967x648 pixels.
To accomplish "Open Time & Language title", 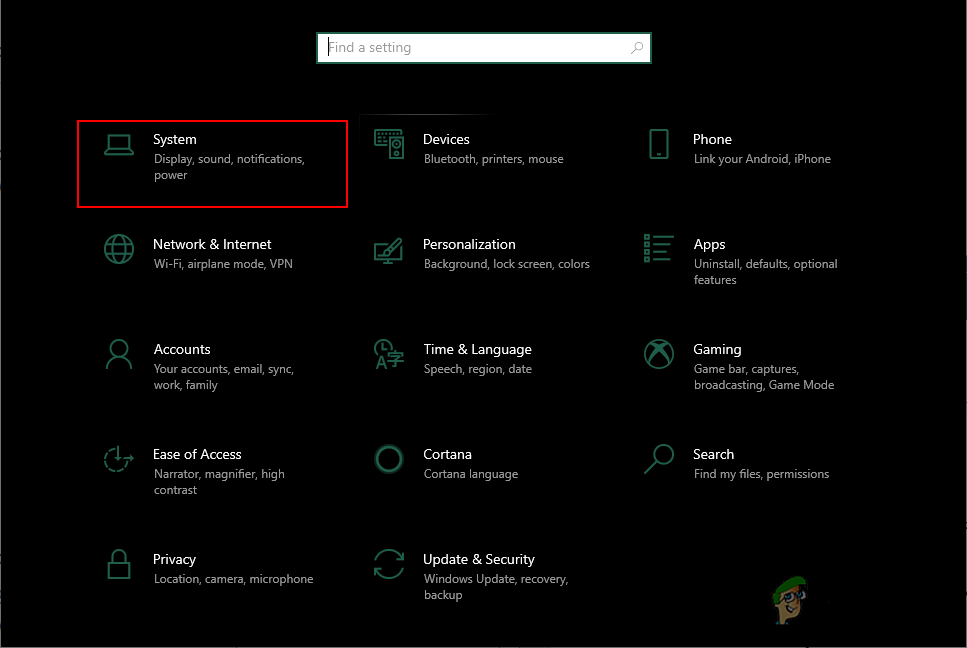I will tap(477, 350).
